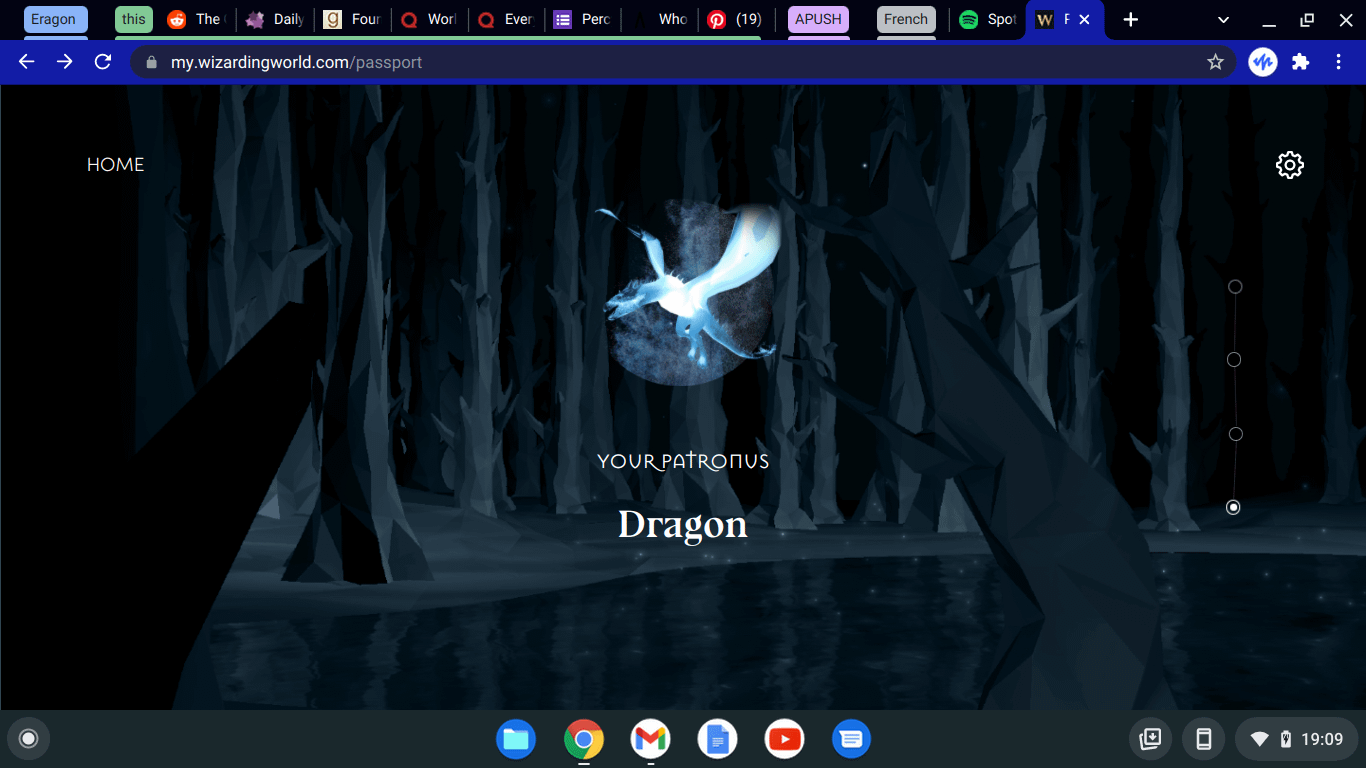
Task: Open a new browser tab
Action: [1130, 20]
